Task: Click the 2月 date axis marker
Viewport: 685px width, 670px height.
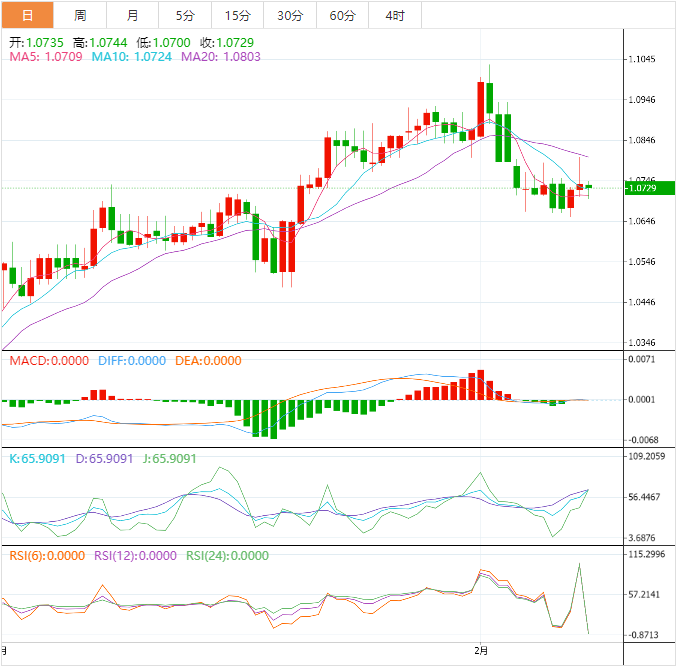Action: tap(482, 650)
